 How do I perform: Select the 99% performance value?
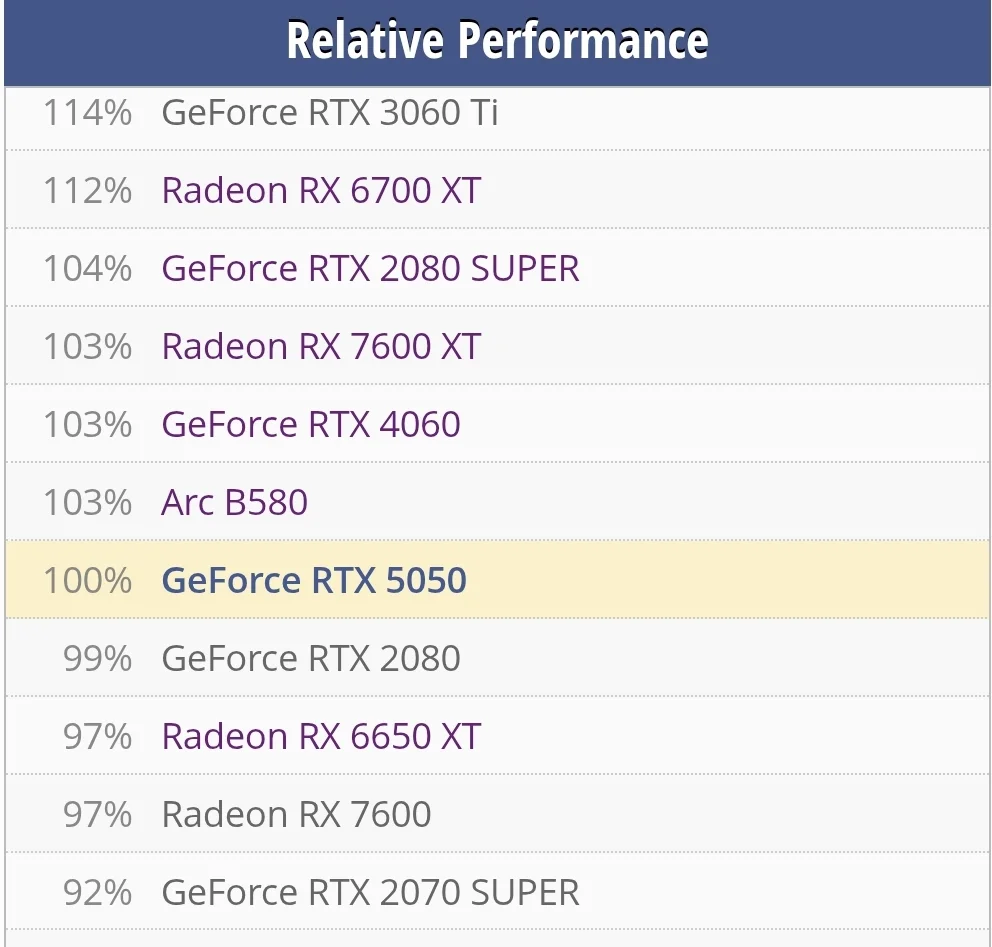97,658
